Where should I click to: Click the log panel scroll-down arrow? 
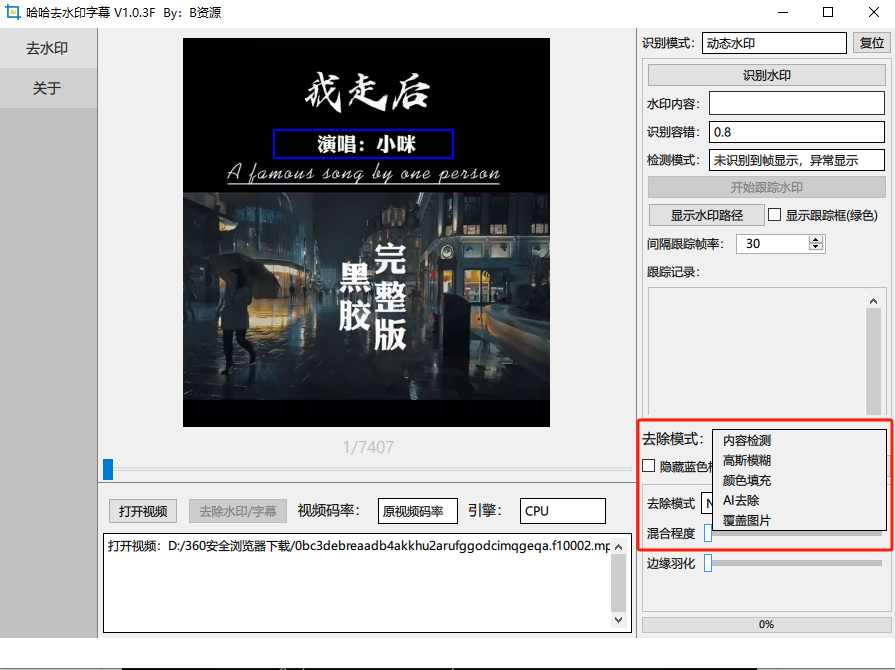point(618,621)
